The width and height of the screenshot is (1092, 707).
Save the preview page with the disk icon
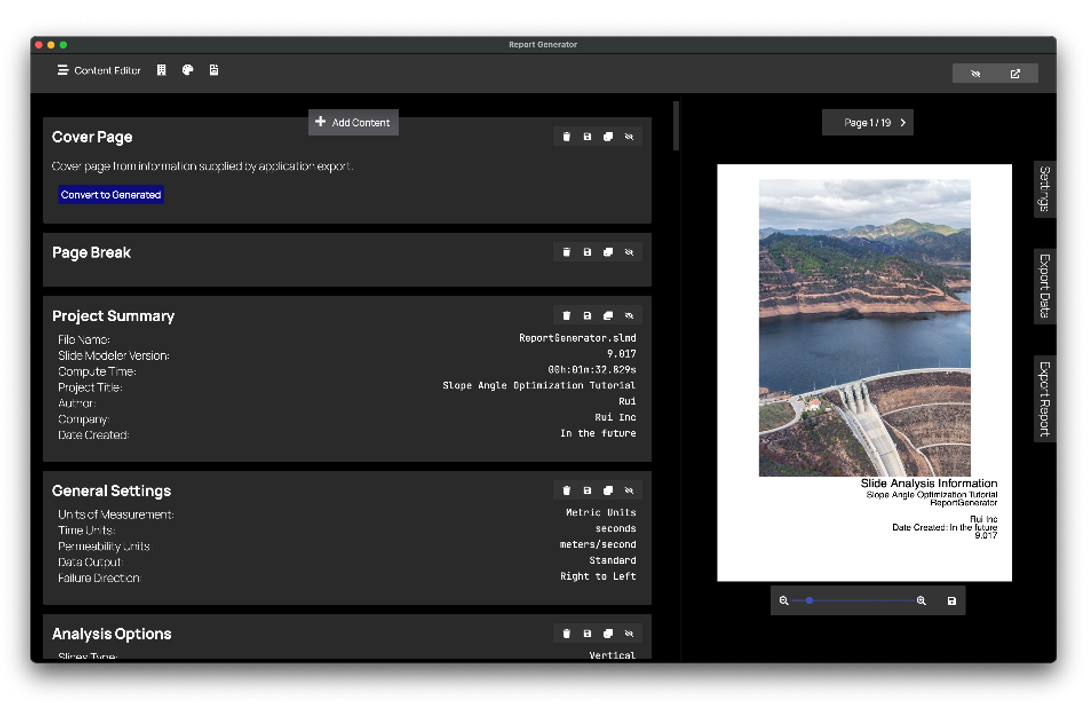pyautogui.click(x=951, y=601)
